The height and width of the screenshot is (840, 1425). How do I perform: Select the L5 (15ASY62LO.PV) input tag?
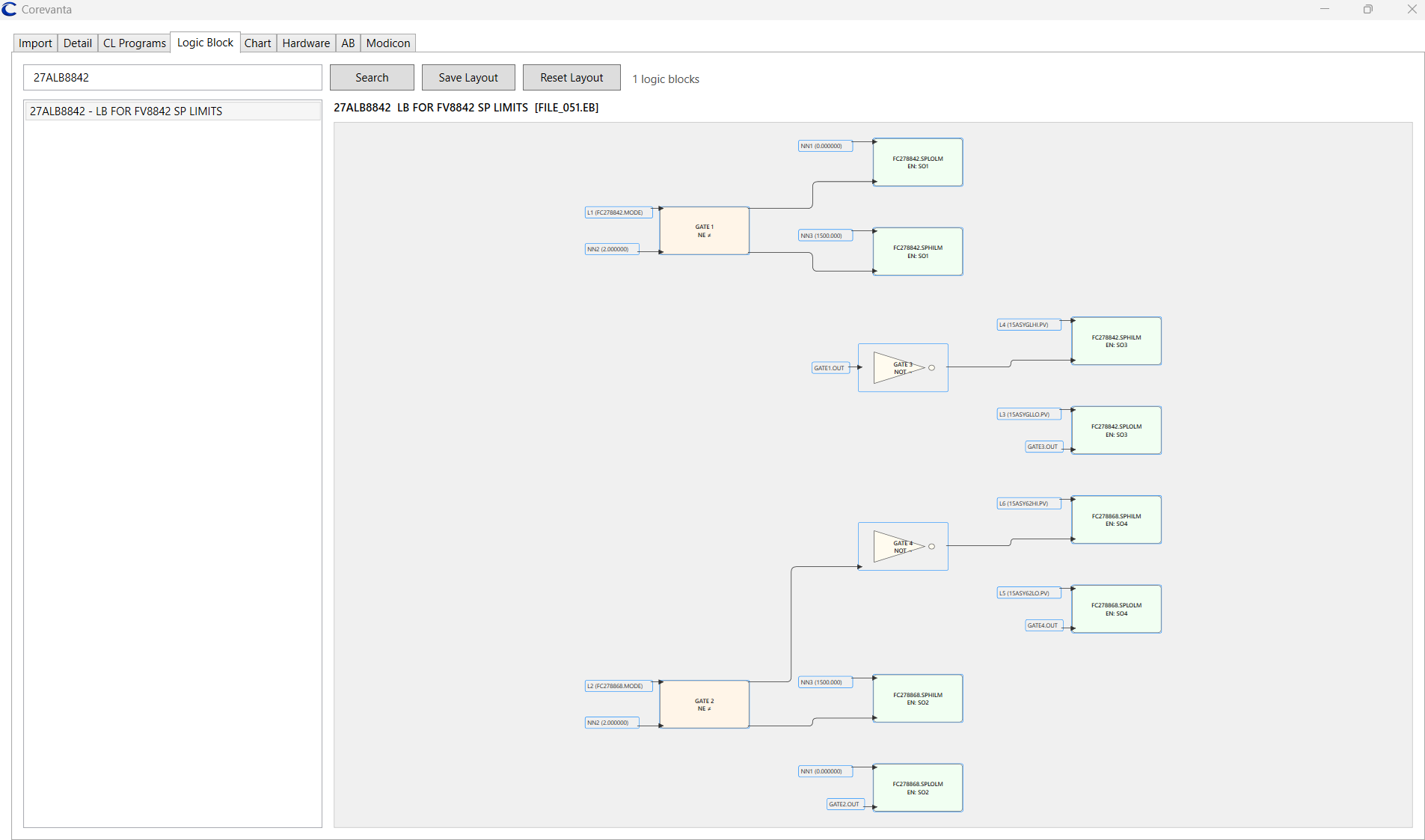point(1028,592)
